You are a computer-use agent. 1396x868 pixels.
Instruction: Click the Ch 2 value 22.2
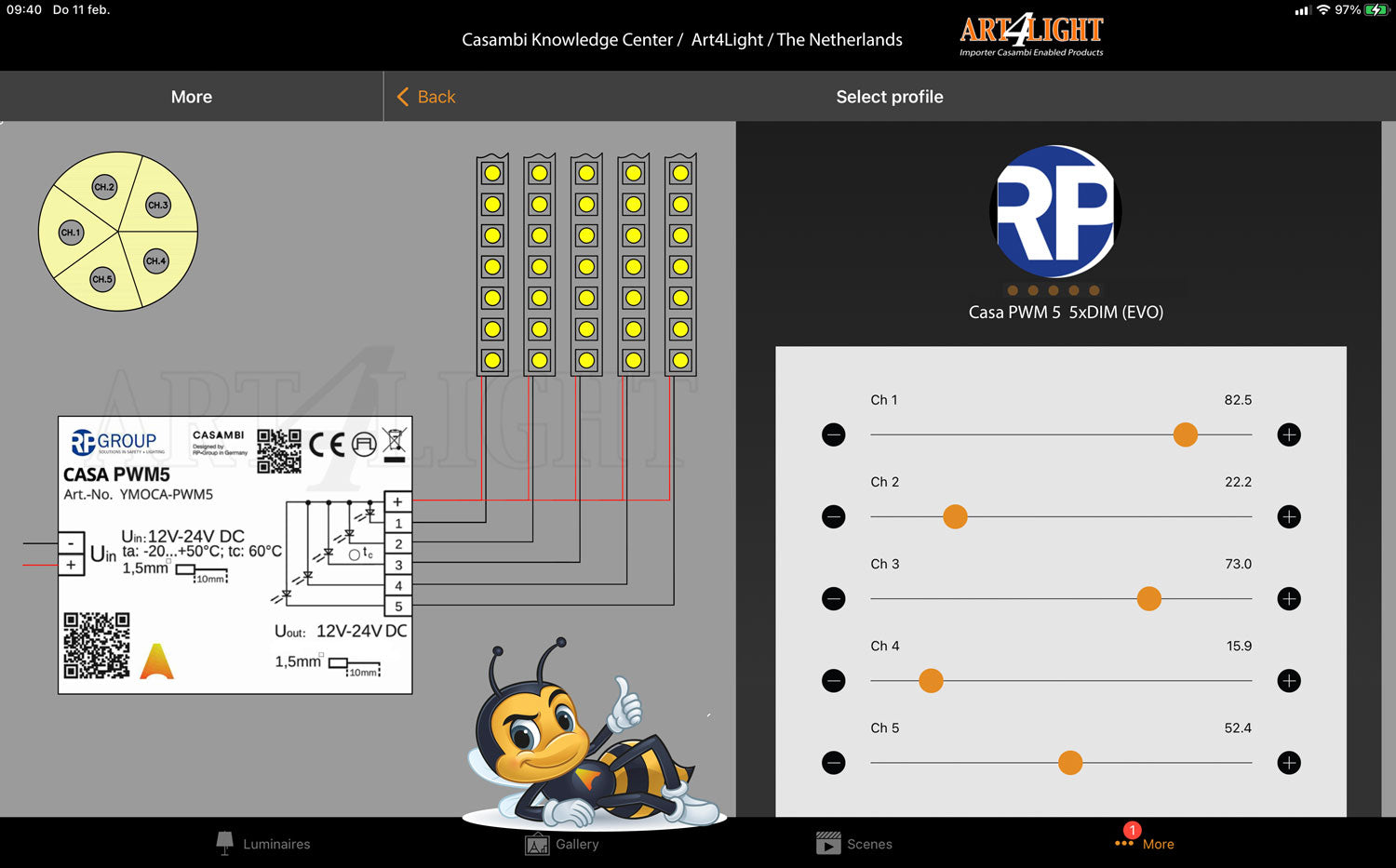(x=1238, y=482)
